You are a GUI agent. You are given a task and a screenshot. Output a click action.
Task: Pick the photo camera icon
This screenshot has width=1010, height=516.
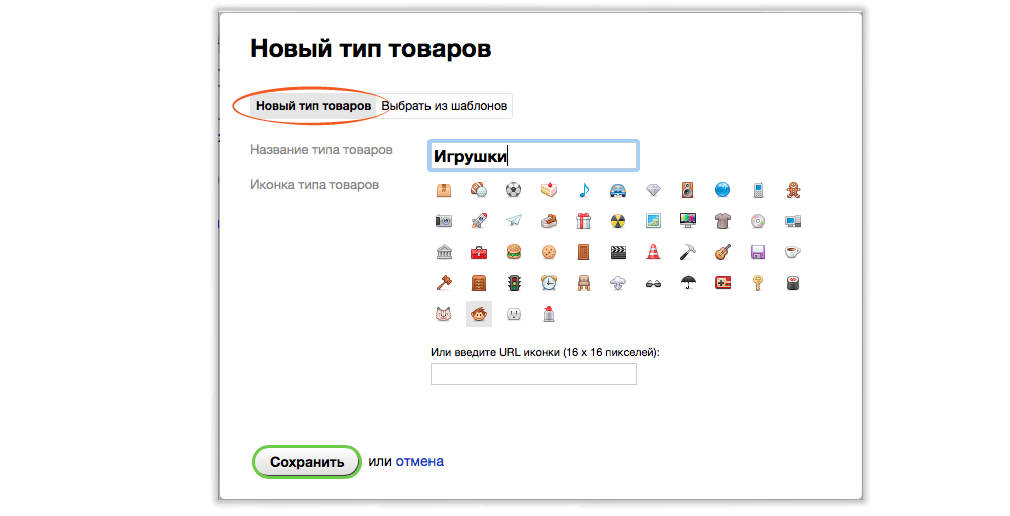(444, 221)
